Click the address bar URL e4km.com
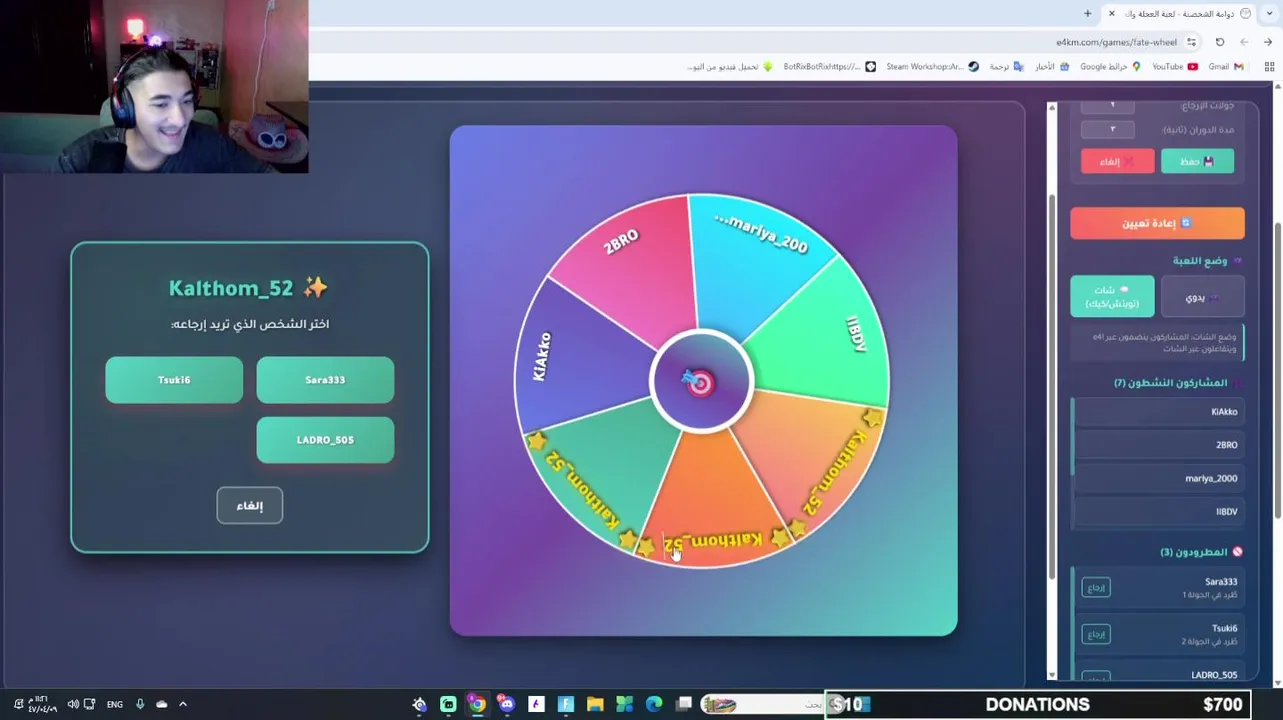The height and width of the screenshot is (720, 1283). [1116, 42]
